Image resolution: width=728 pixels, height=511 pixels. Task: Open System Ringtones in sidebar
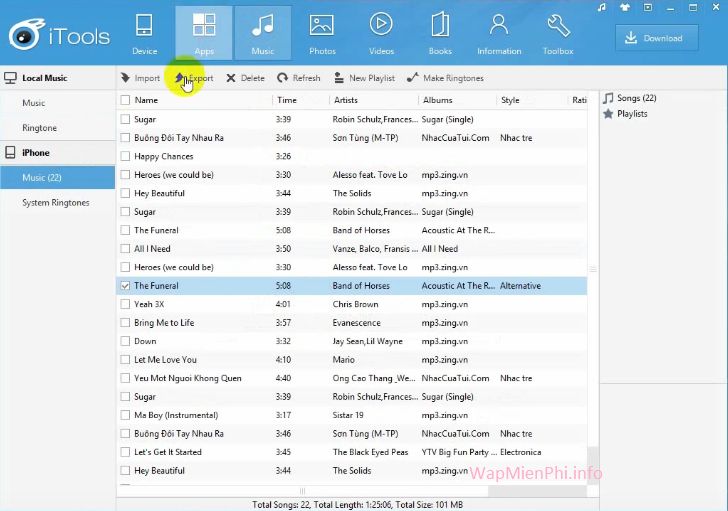pyautogui.click(x=56, y=203)
